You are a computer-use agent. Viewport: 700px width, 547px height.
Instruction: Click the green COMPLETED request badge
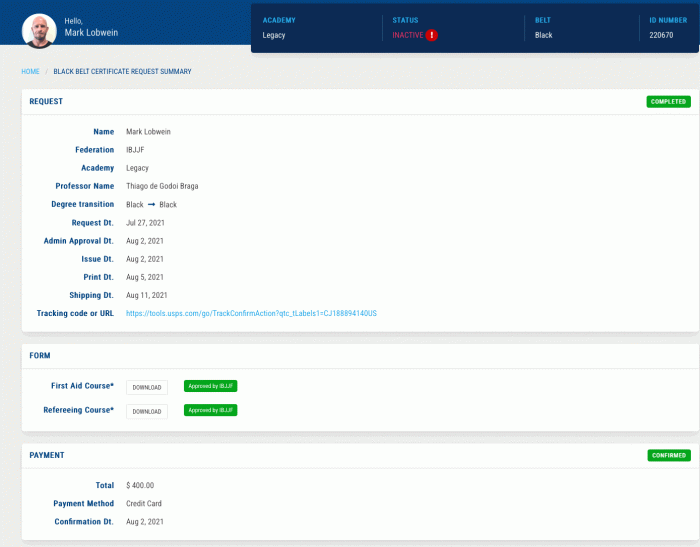(668, 101)
